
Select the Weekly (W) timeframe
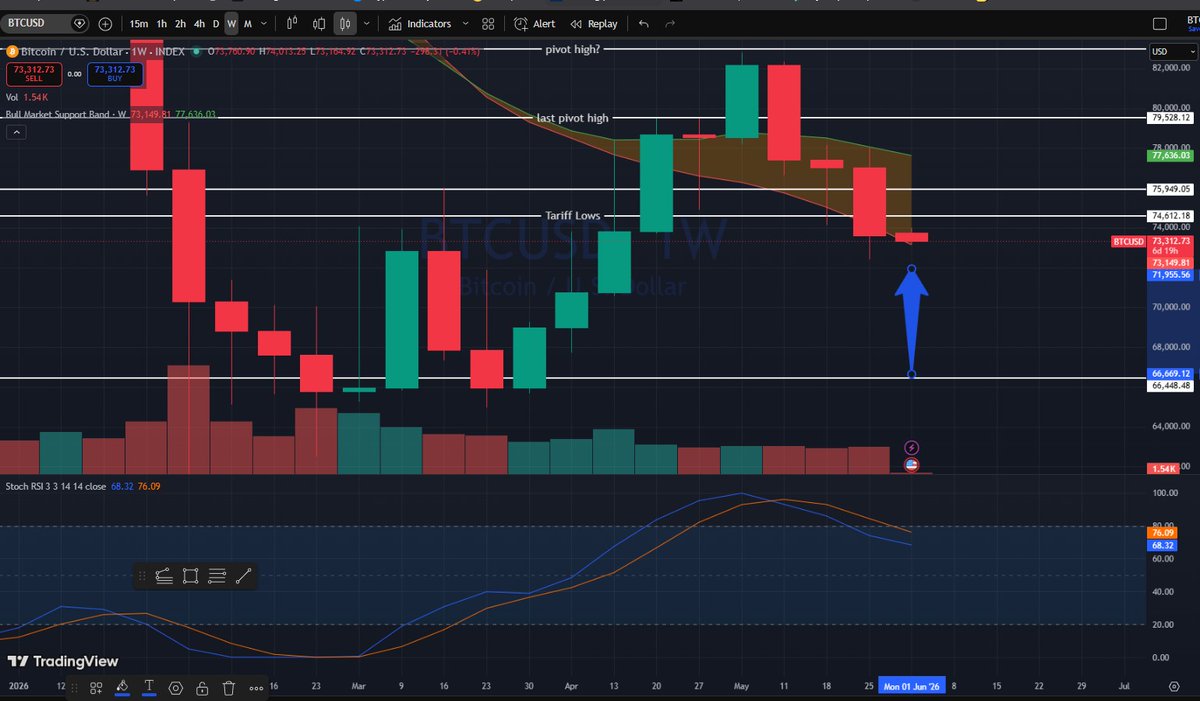(232, 23)
